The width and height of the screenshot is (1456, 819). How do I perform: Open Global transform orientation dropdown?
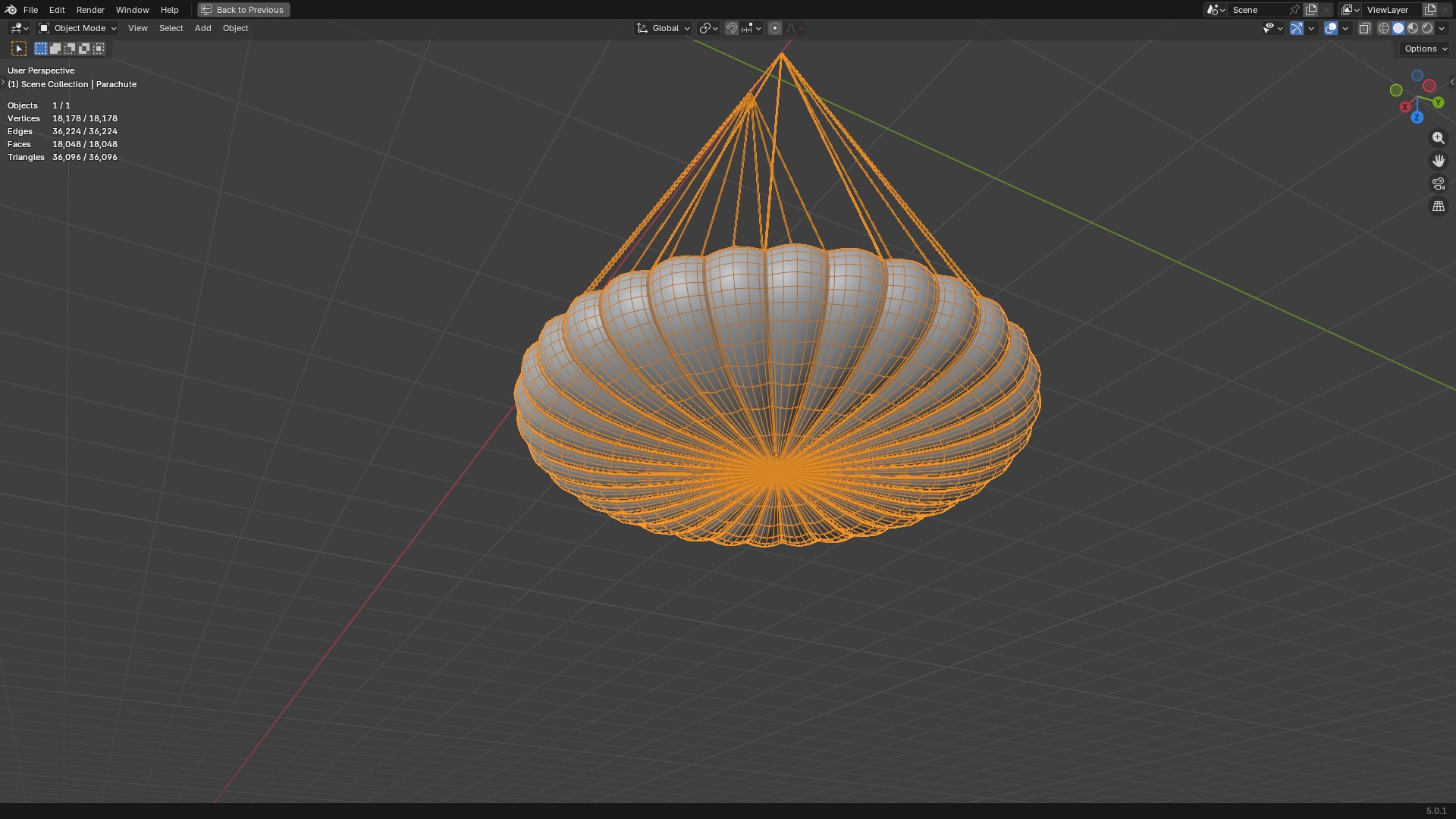coord(664,28)
